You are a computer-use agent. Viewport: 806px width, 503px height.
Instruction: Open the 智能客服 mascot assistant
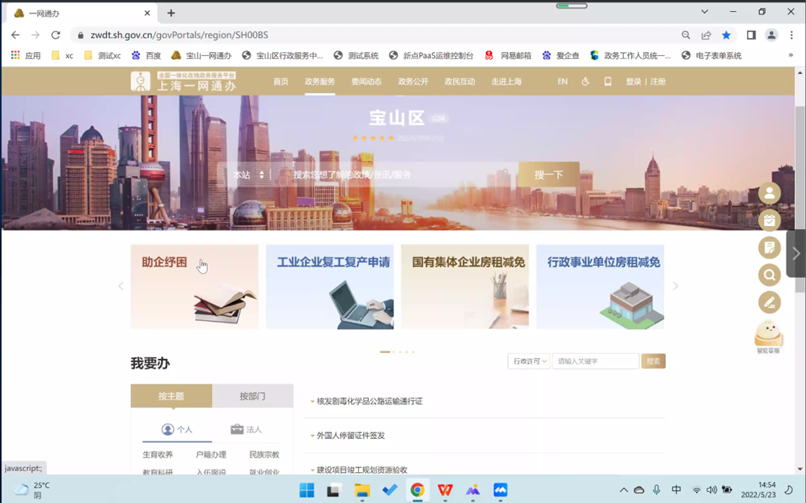[768, 337]
